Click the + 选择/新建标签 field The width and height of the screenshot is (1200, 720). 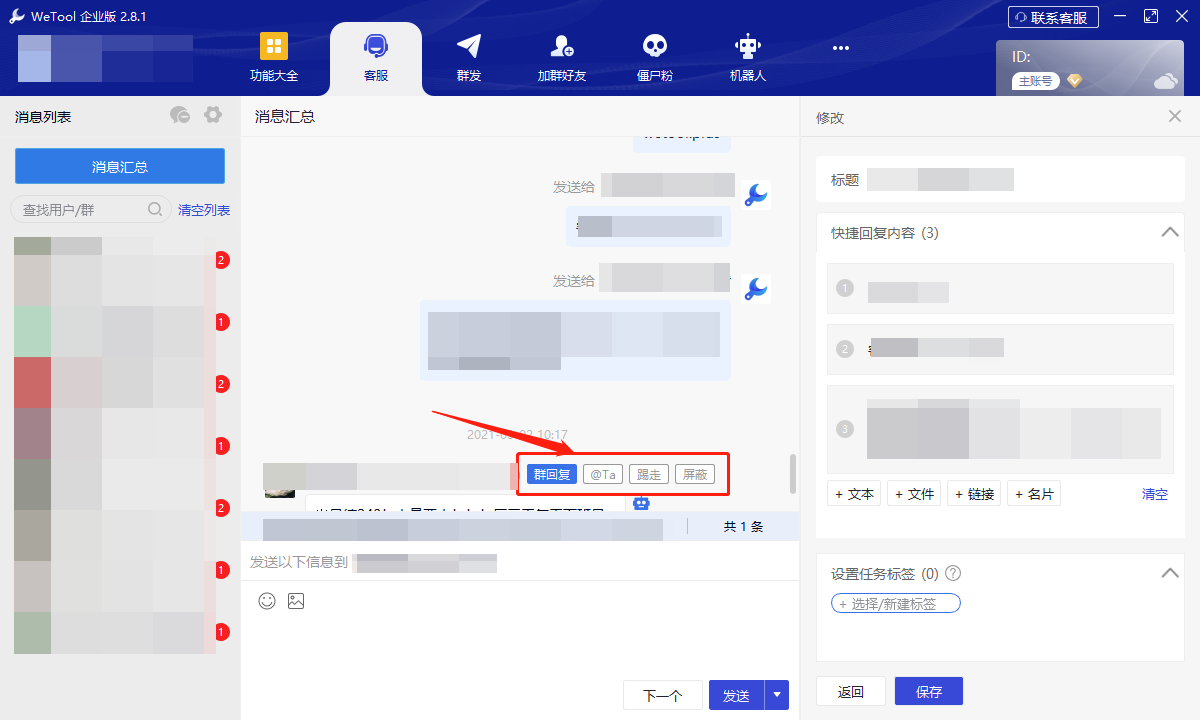coord(896,603)
